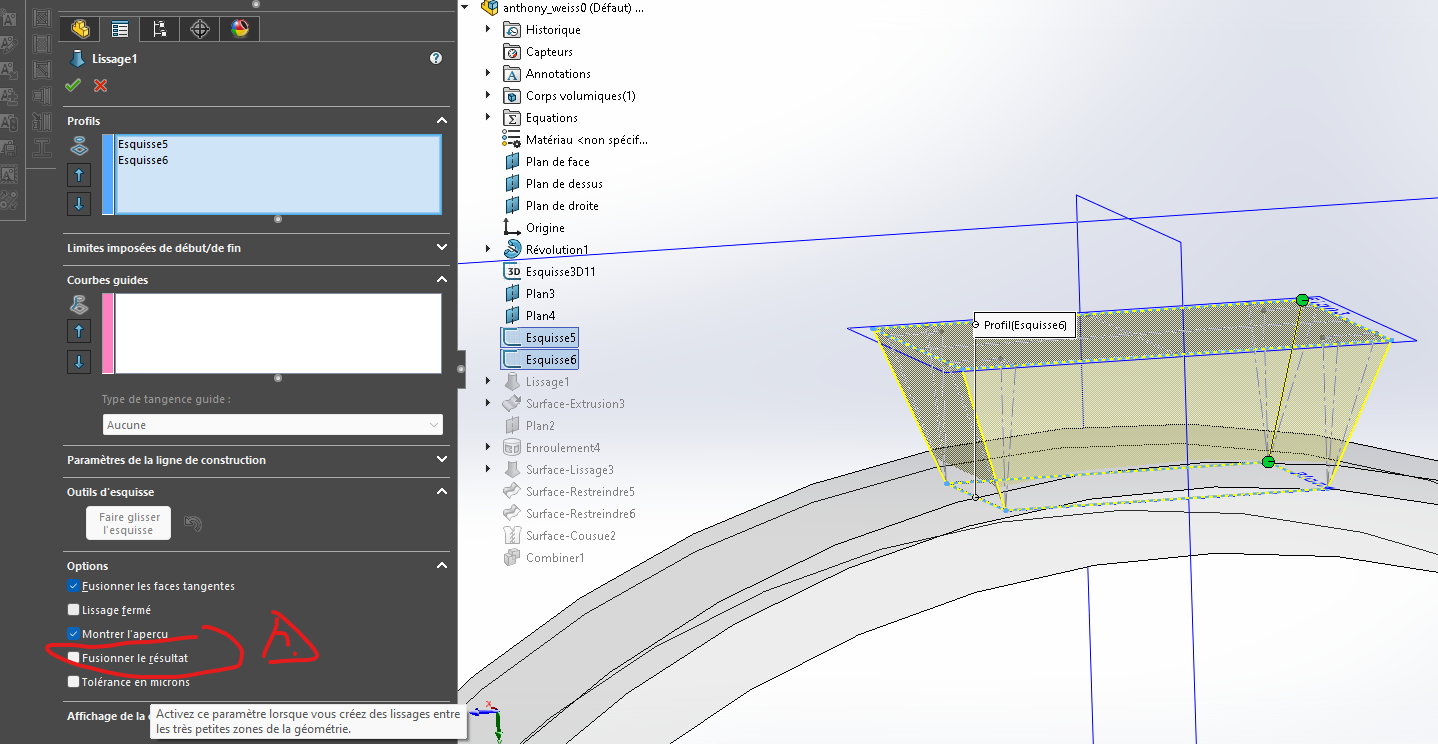Expand the Révolution1 feature node

488,249
